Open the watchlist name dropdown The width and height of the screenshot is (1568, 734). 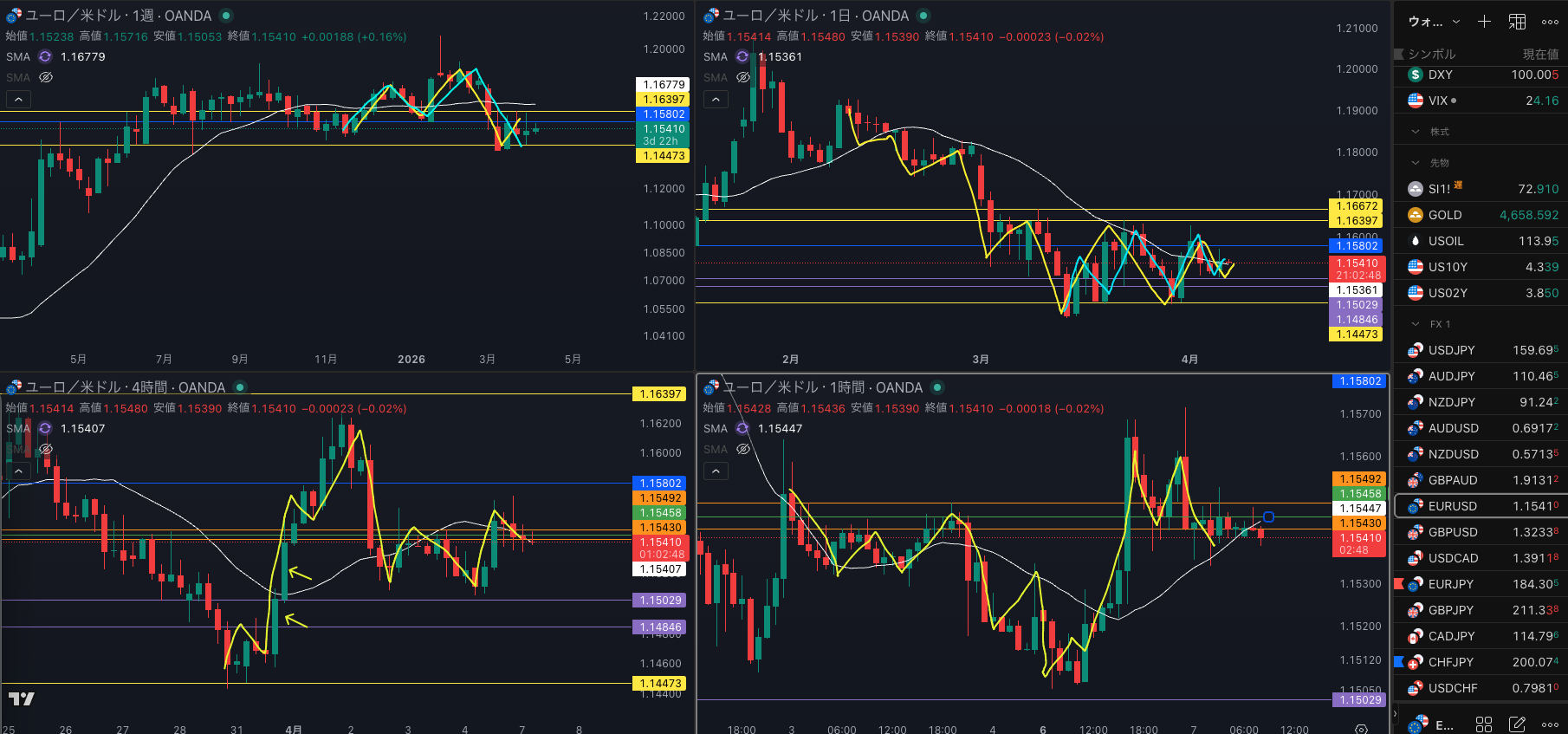(1434, 22)
